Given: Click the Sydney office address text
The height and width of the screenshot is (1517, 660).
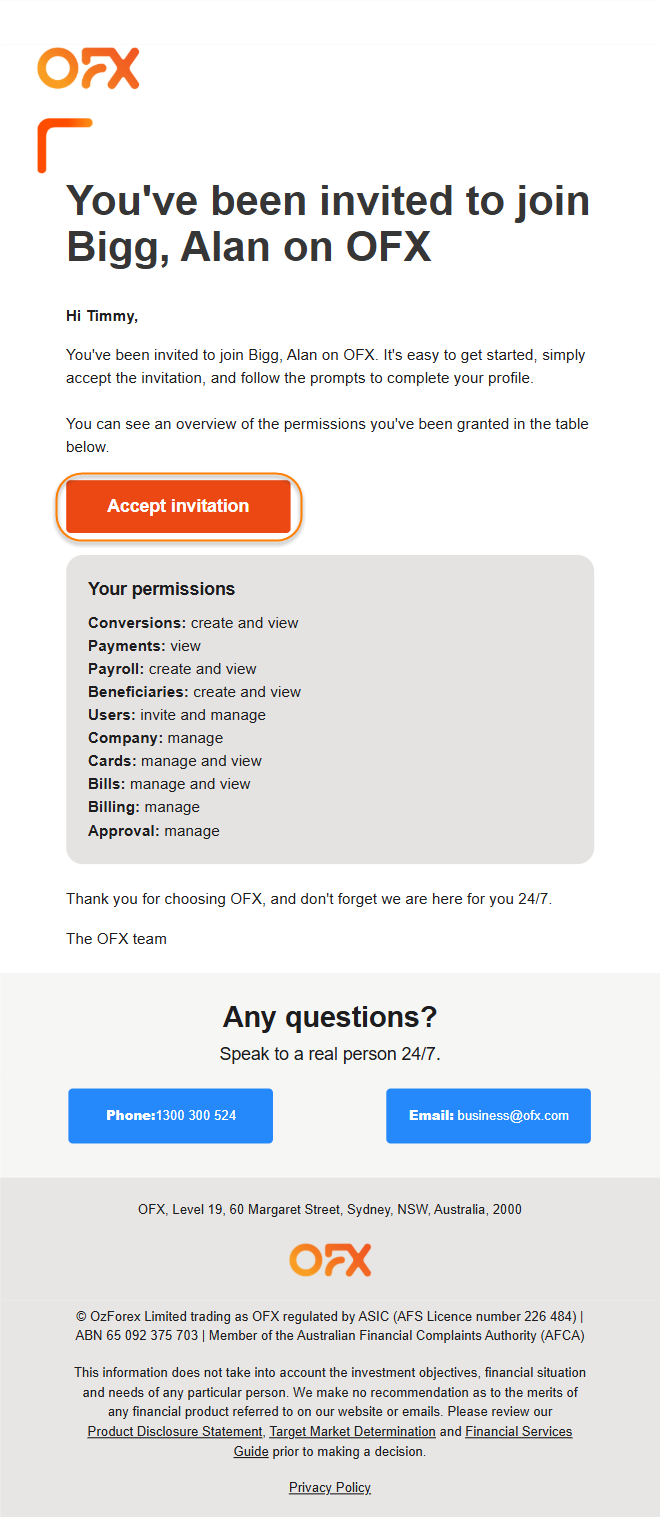Looking at the screenshot, I should 330,1209.
